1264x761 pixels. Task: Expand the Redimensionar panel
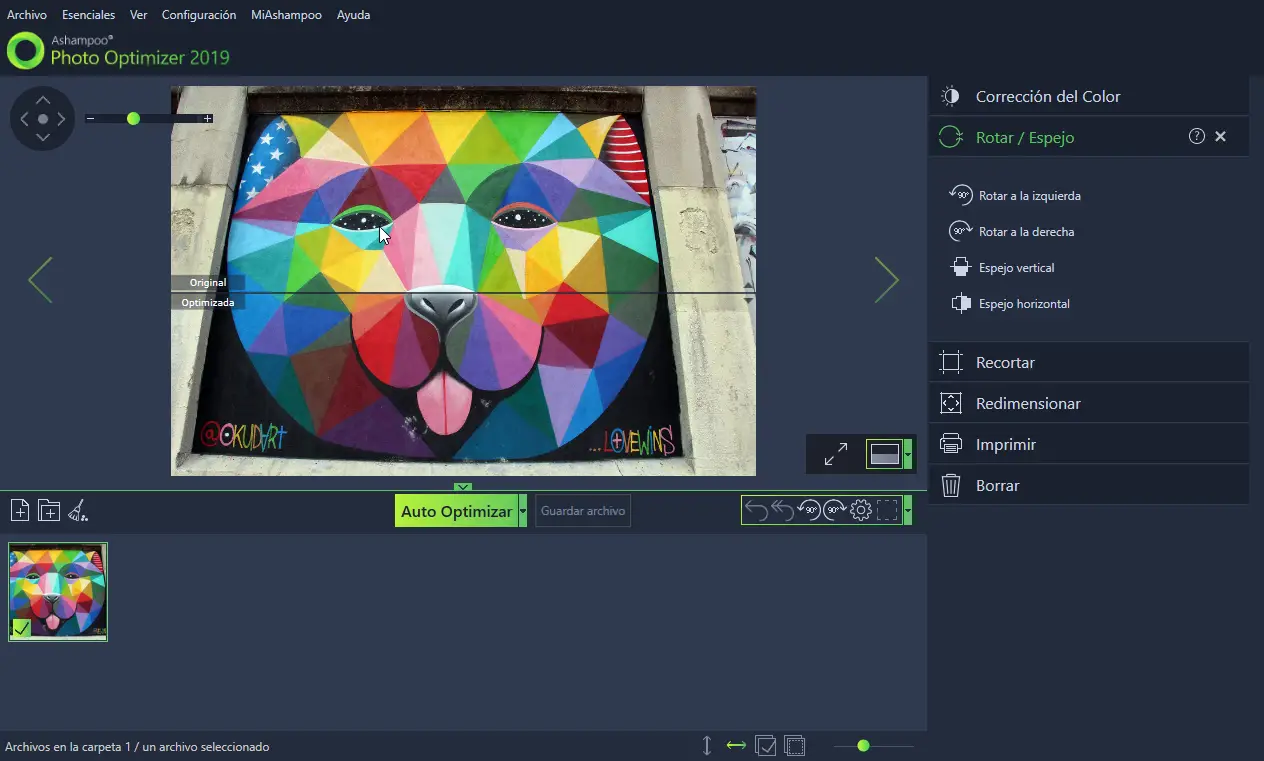1088,404
